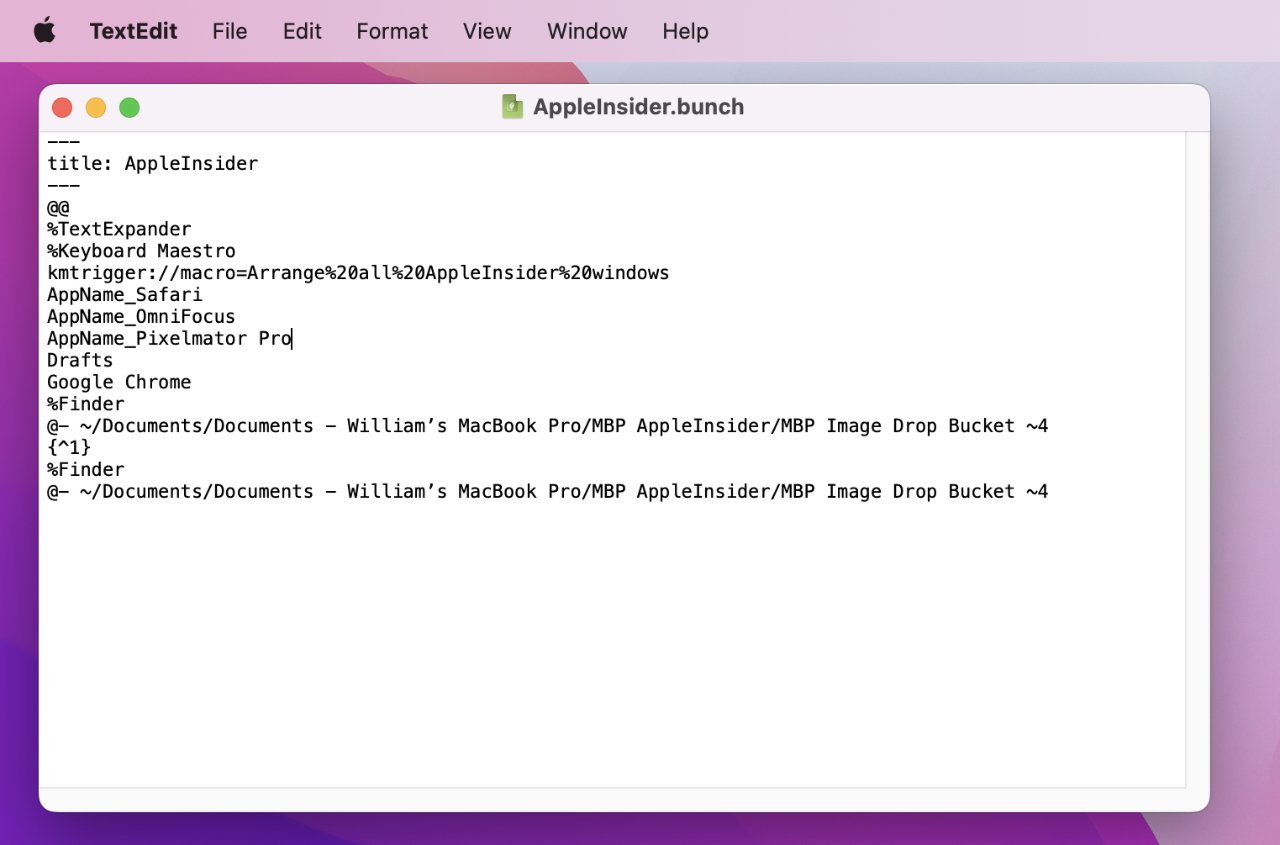The height and width of the screenshot is (845, 1280).
Task: Click the '---' line below the title
Action: coord(63,185)
